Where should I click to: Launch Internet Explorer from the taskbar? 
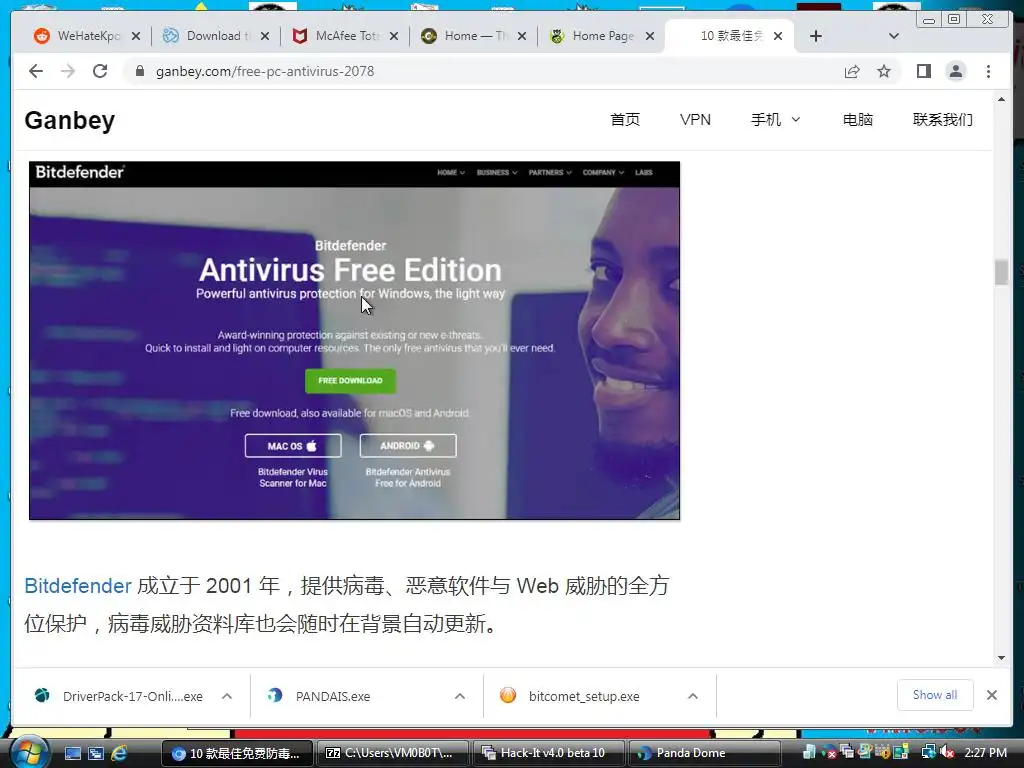[120, 754]
